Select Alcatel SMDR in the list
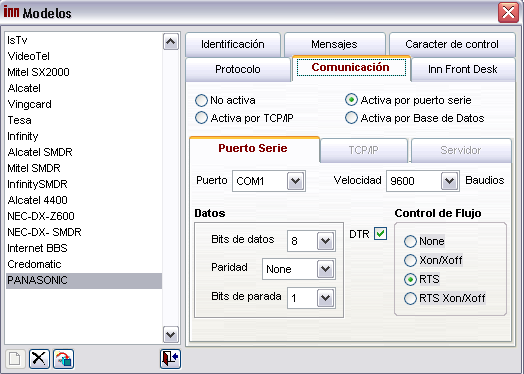 tap(84, 152)
